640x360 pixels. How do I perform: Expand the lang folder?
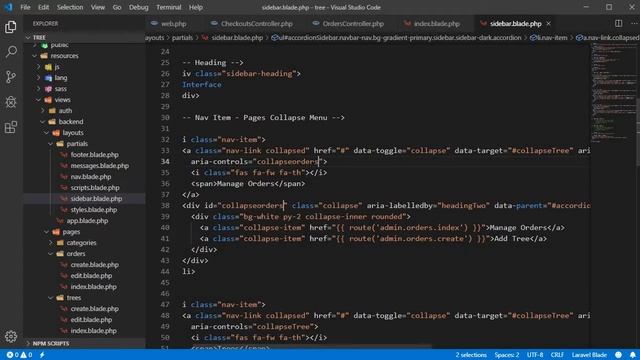tap(61, 78)
